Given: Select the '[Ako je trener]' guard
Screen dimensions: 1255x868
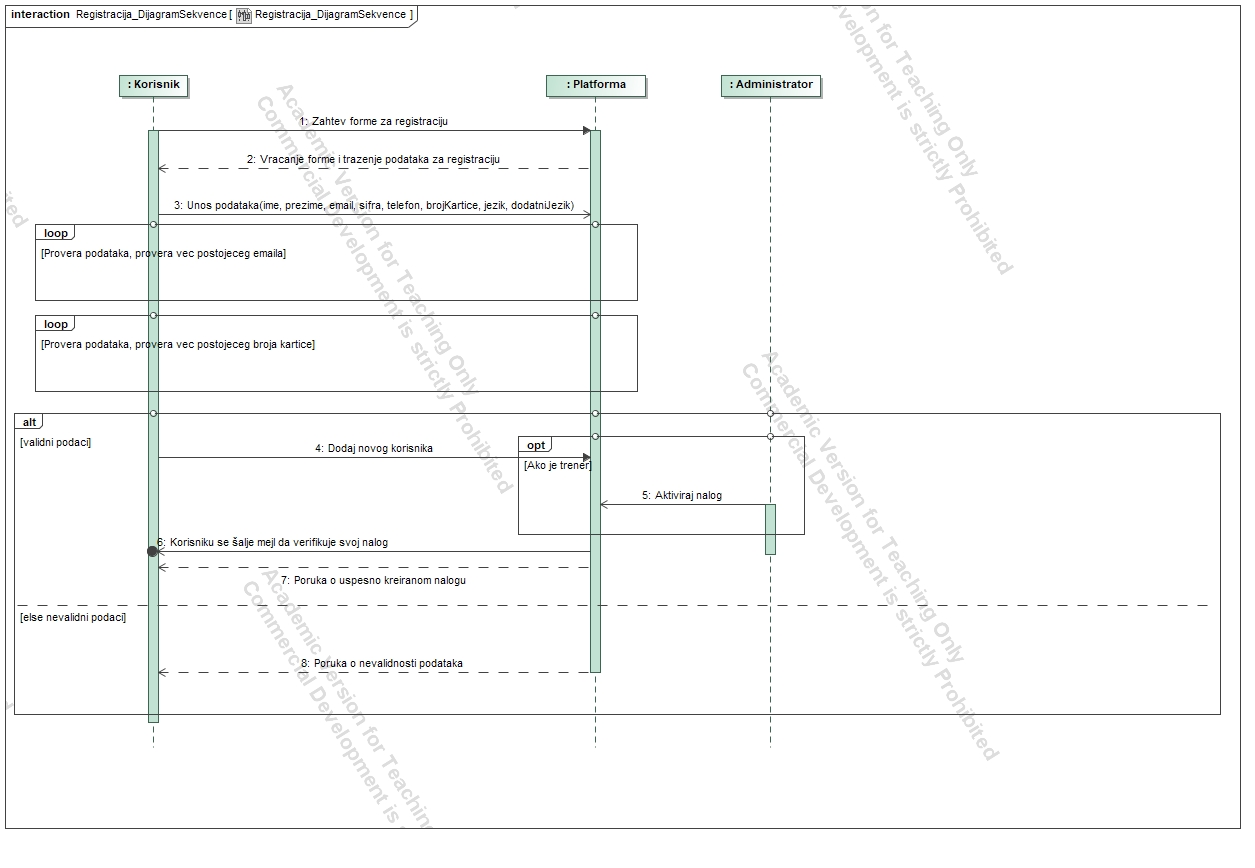Looking at the screenshot, I should pos(557,466).
